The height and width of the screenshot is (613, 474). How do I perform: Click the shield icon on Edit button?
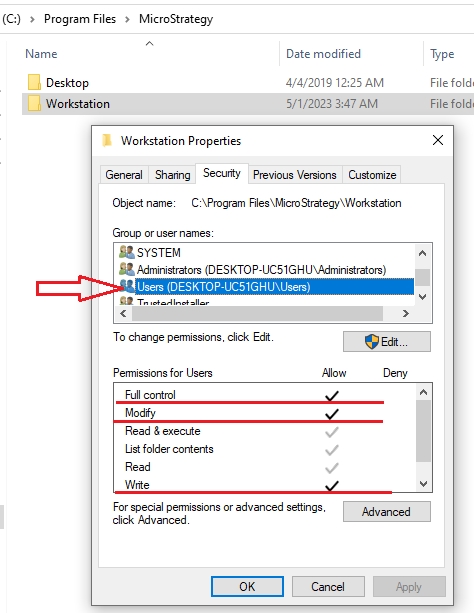point(372,341)
